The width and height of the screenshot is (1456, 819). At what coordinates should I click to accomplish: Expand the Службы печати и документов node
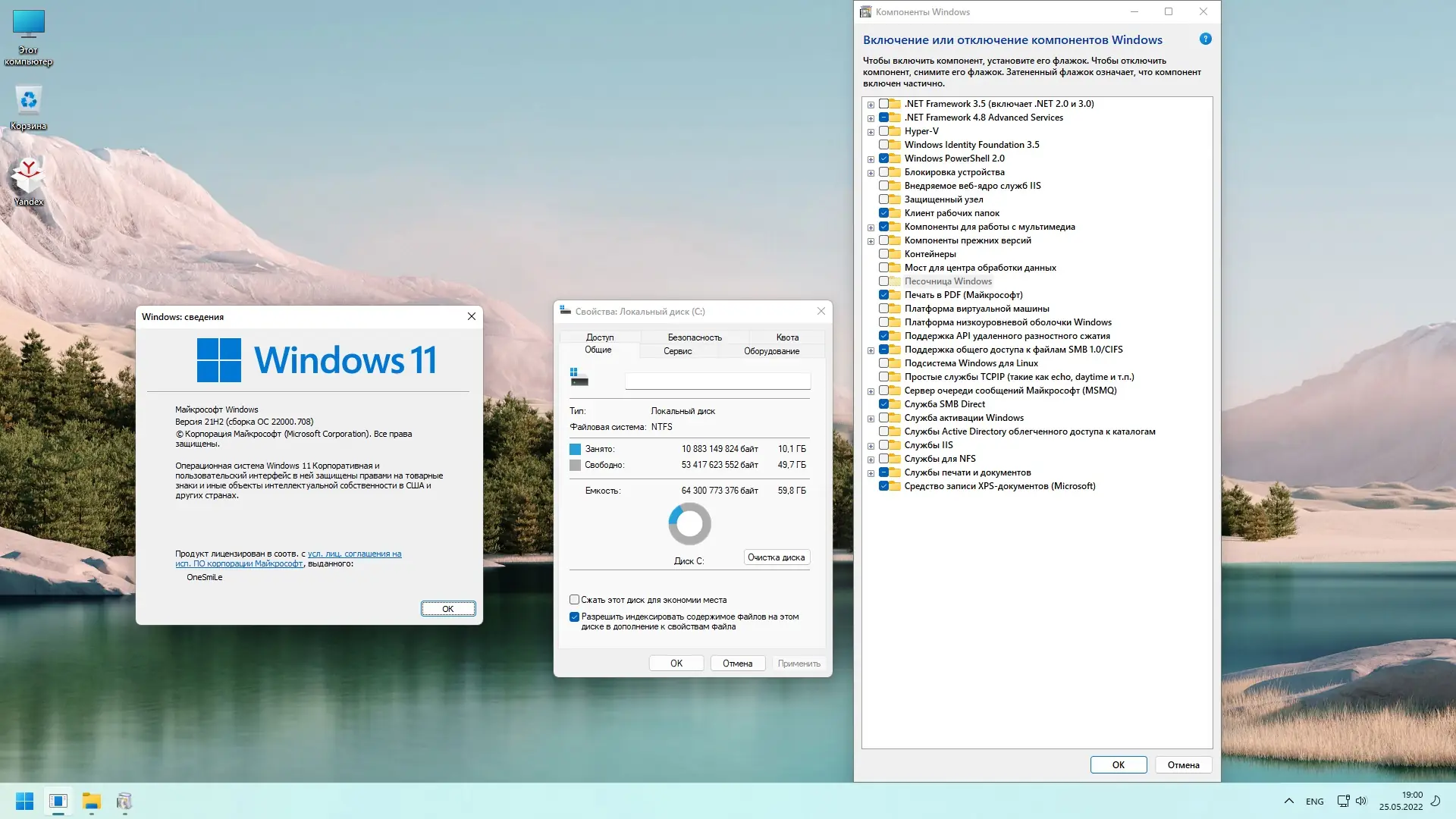pyautogui.click(x=871, y=473)
